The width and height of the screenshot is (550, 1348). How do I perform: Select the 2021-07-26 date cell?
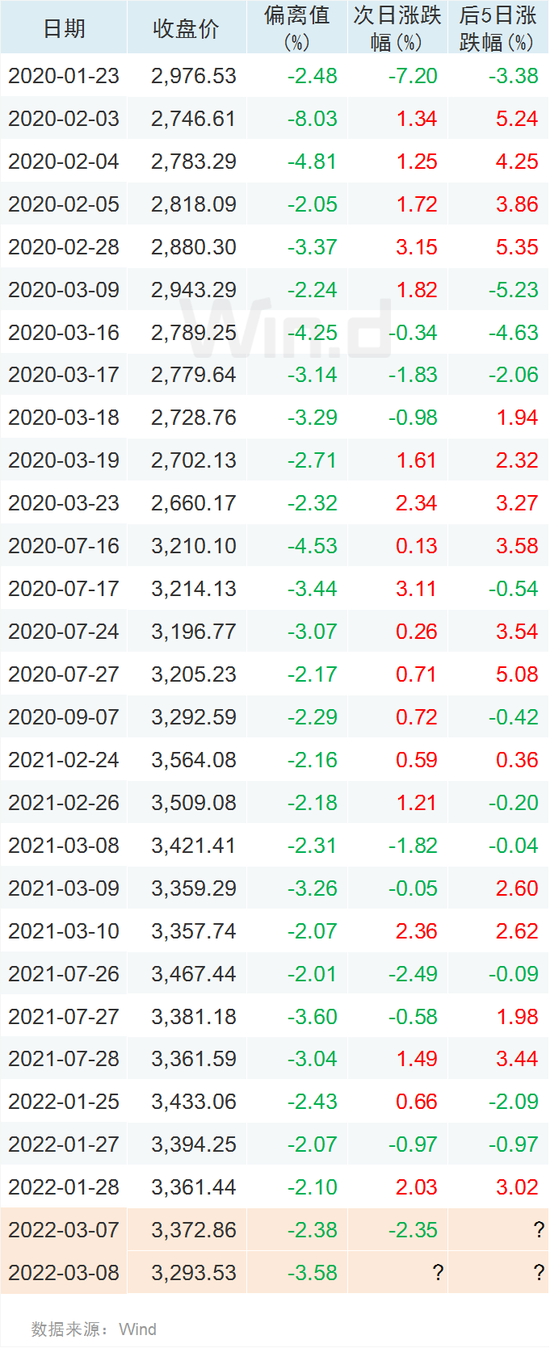point(64,974)
